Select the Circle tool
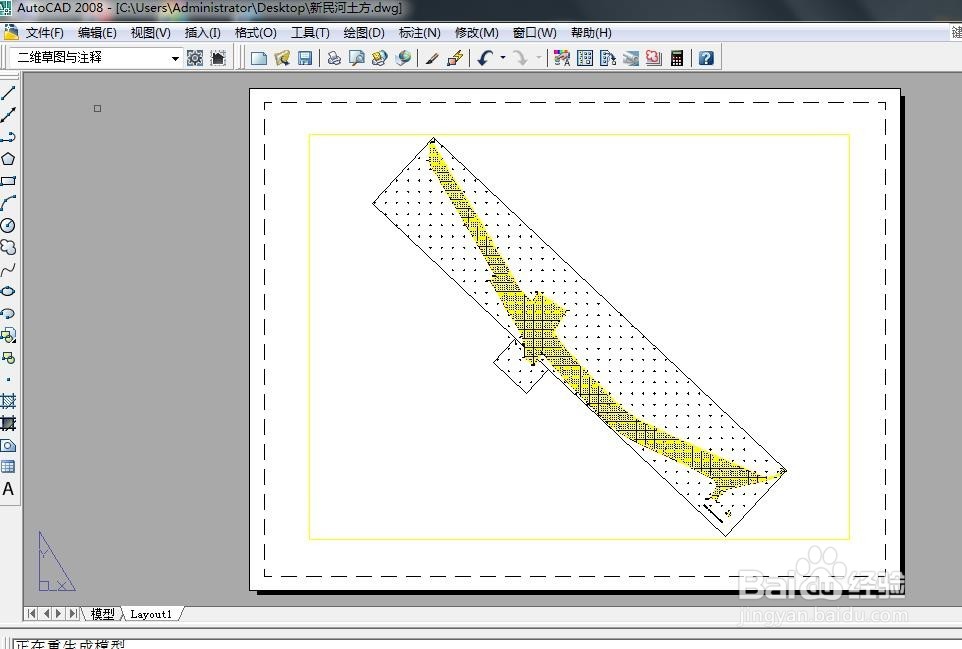 (x=8, y=225)
